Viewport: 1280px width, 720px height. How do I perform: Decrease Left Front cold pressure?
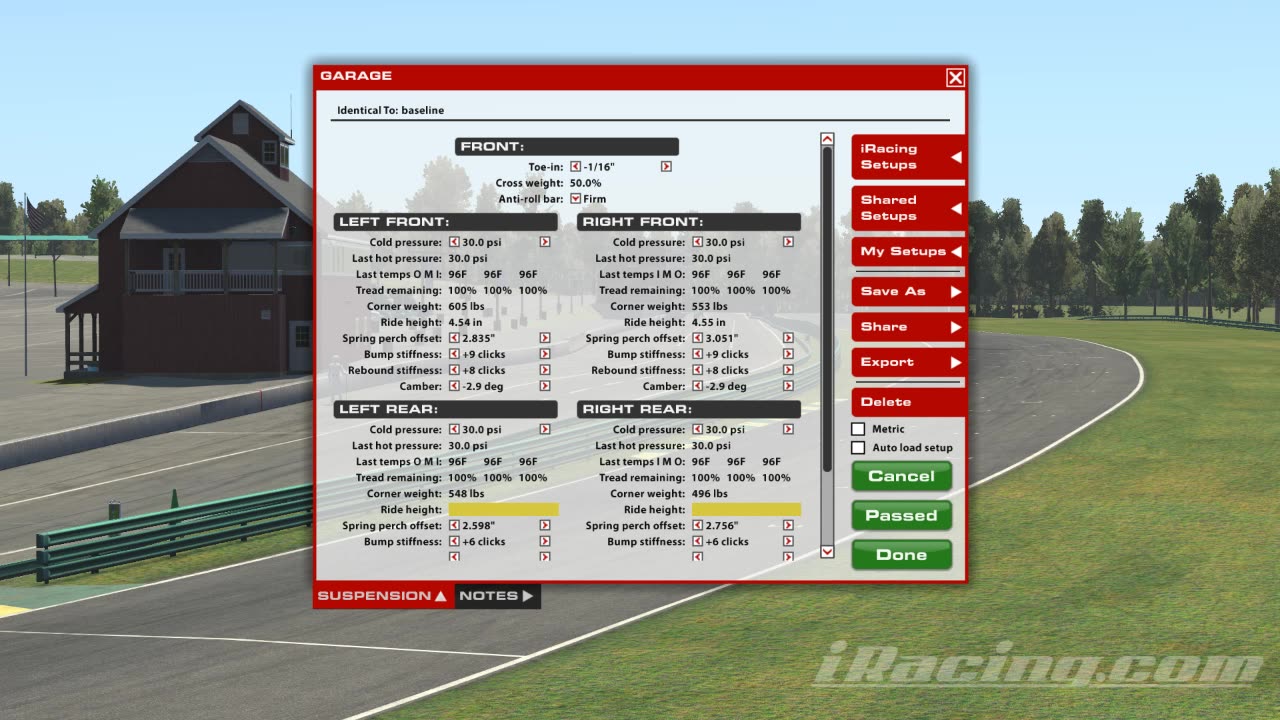tap(454, 242)
